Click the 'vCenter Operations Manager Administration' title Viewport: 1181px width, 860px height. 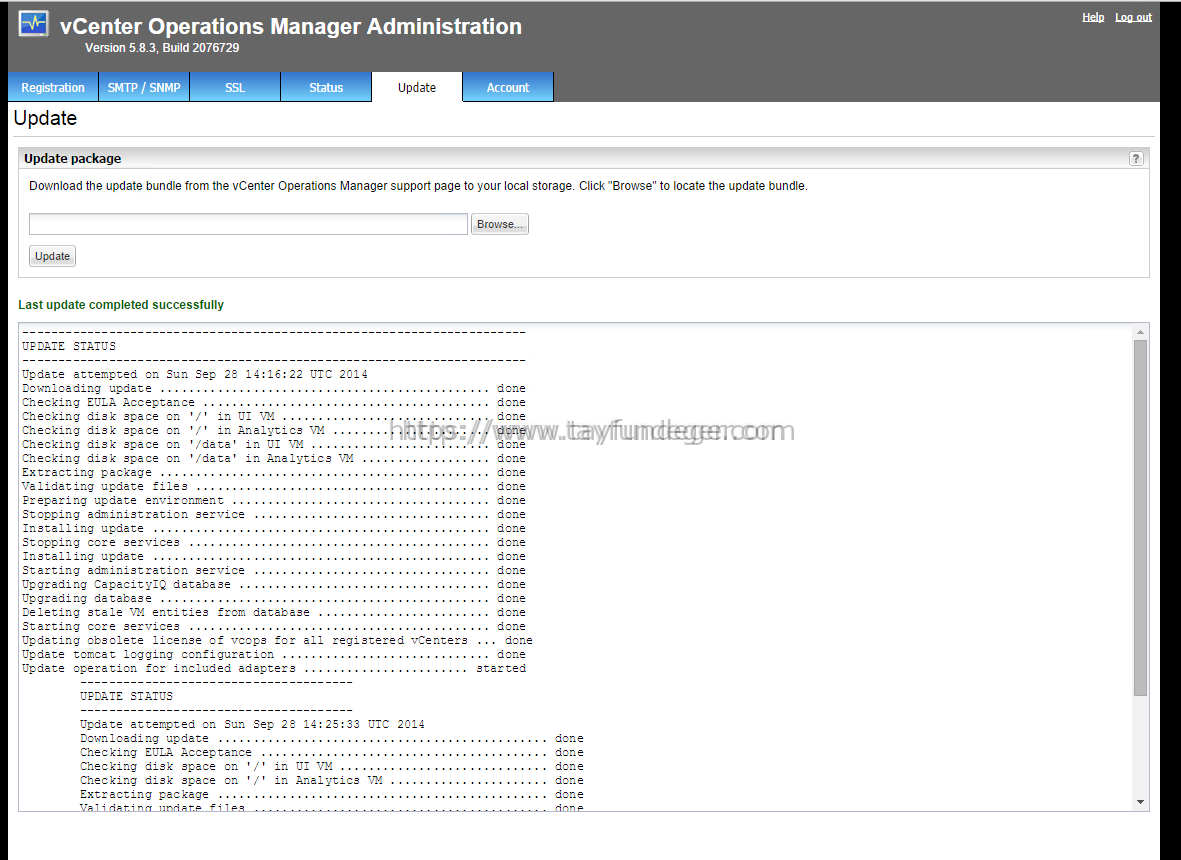[291, 26]
